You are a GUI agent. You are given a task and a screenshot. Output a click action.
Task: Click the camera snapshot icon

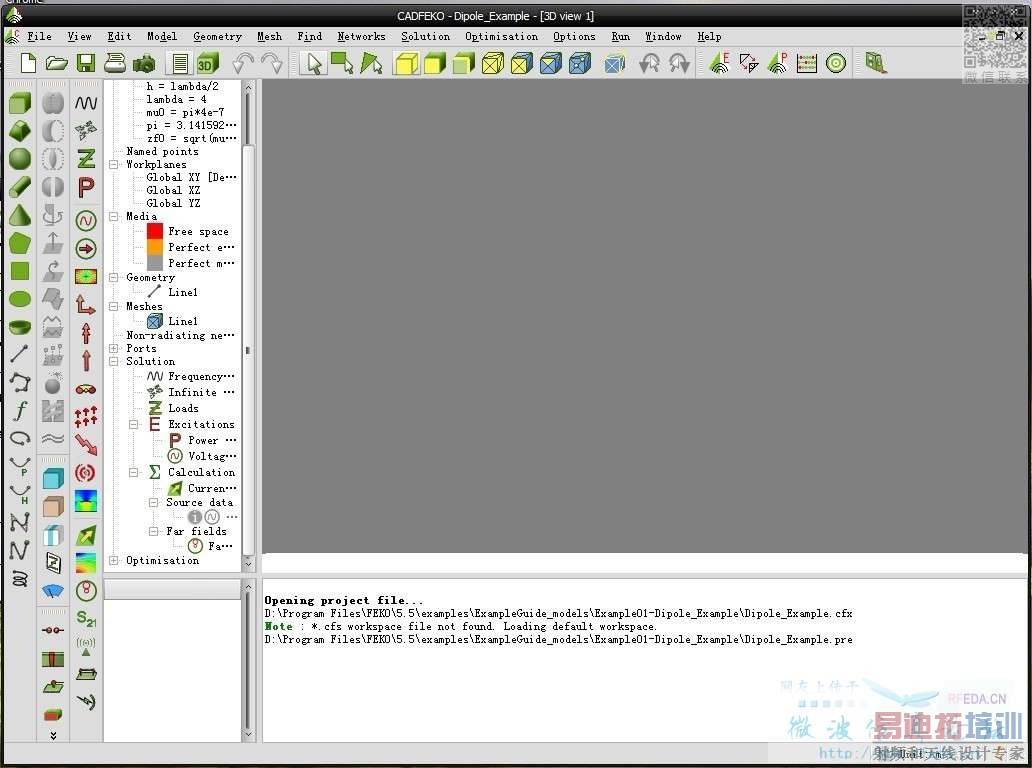coord(144,64)
